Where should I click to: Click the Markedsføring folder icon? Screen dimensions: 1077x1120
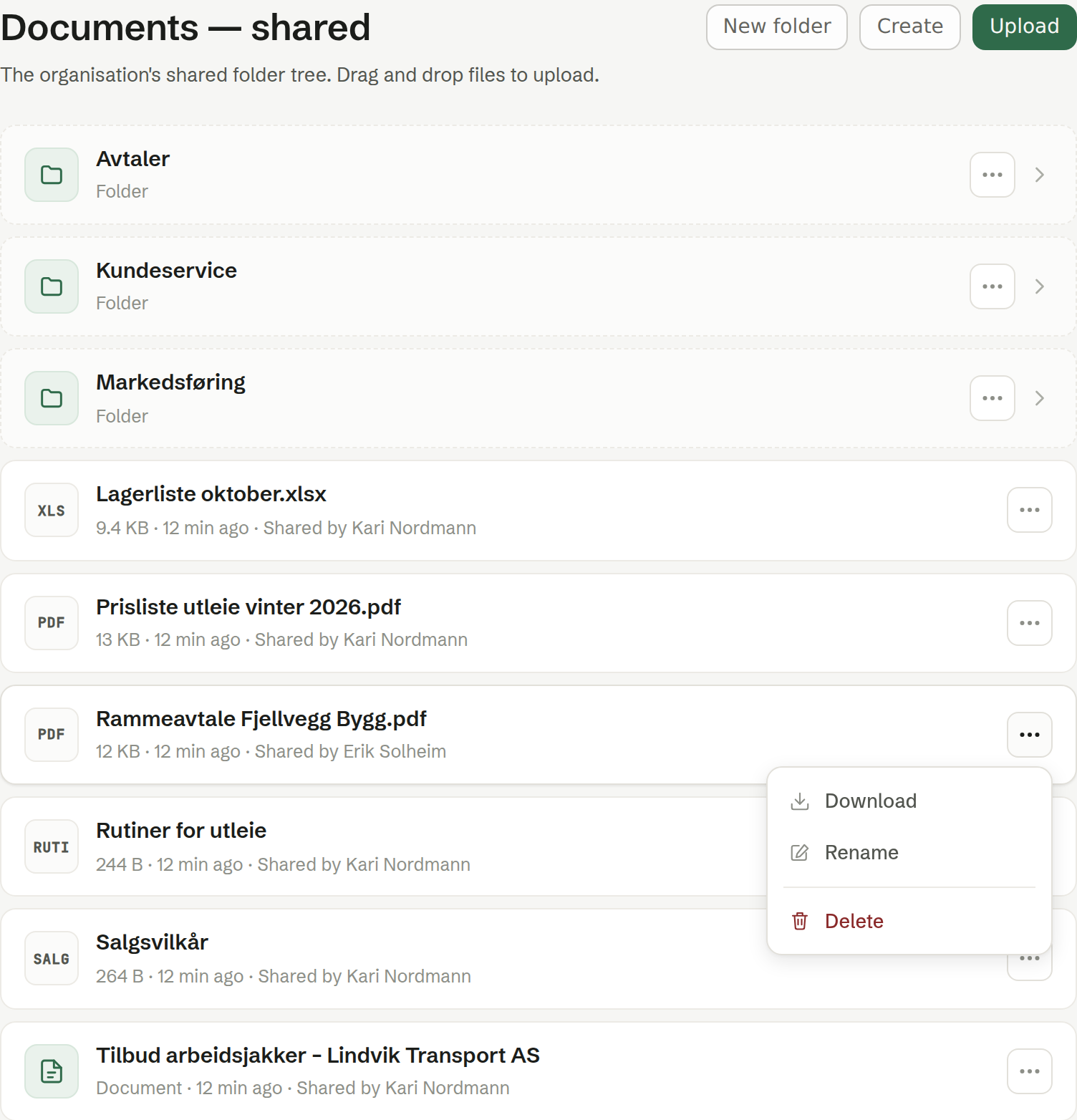click(x=52, y=398)
